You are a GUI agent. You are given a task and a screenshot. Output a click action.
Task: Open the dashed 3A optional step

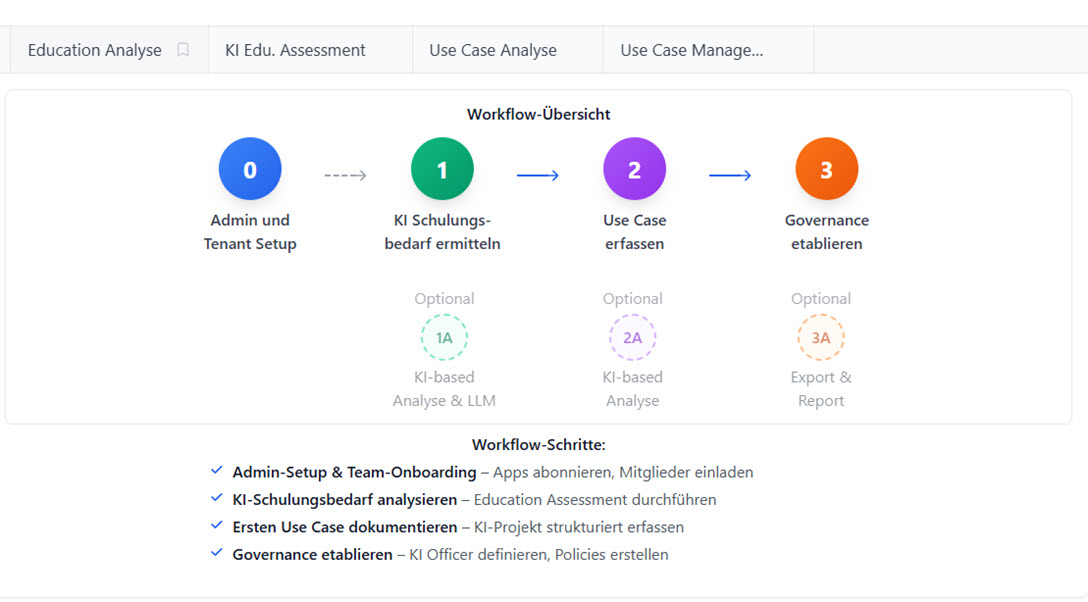pyautogui.click(x=820, y=338)
